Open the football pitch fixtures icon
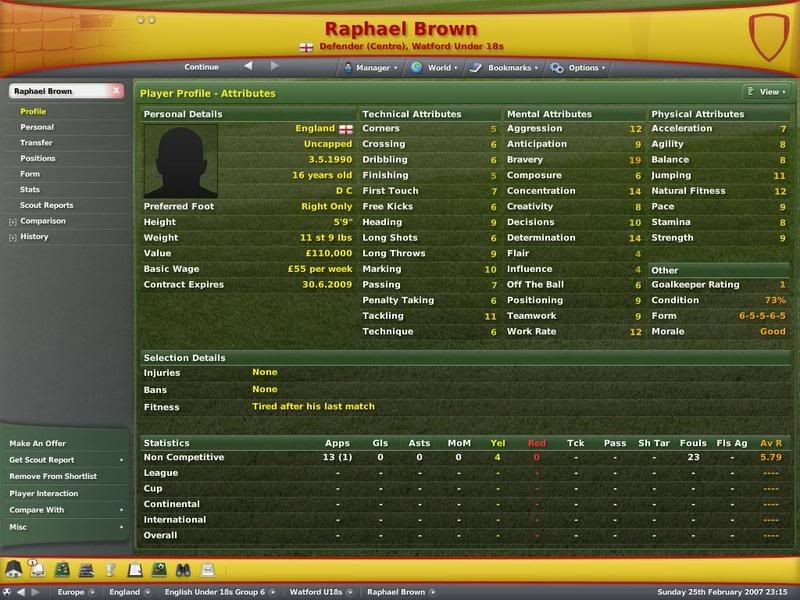 point(159,569)
